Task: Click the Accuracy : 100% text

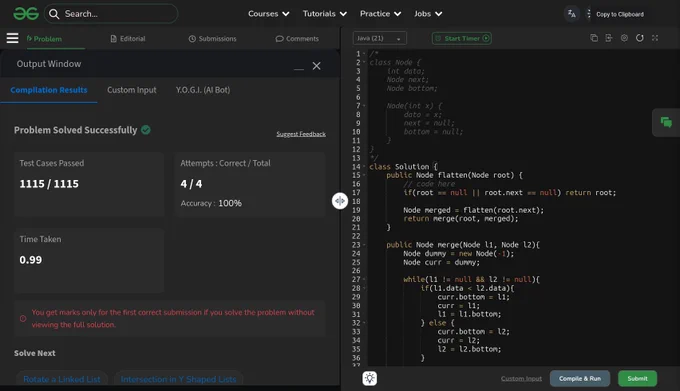Action: [211, 203]
